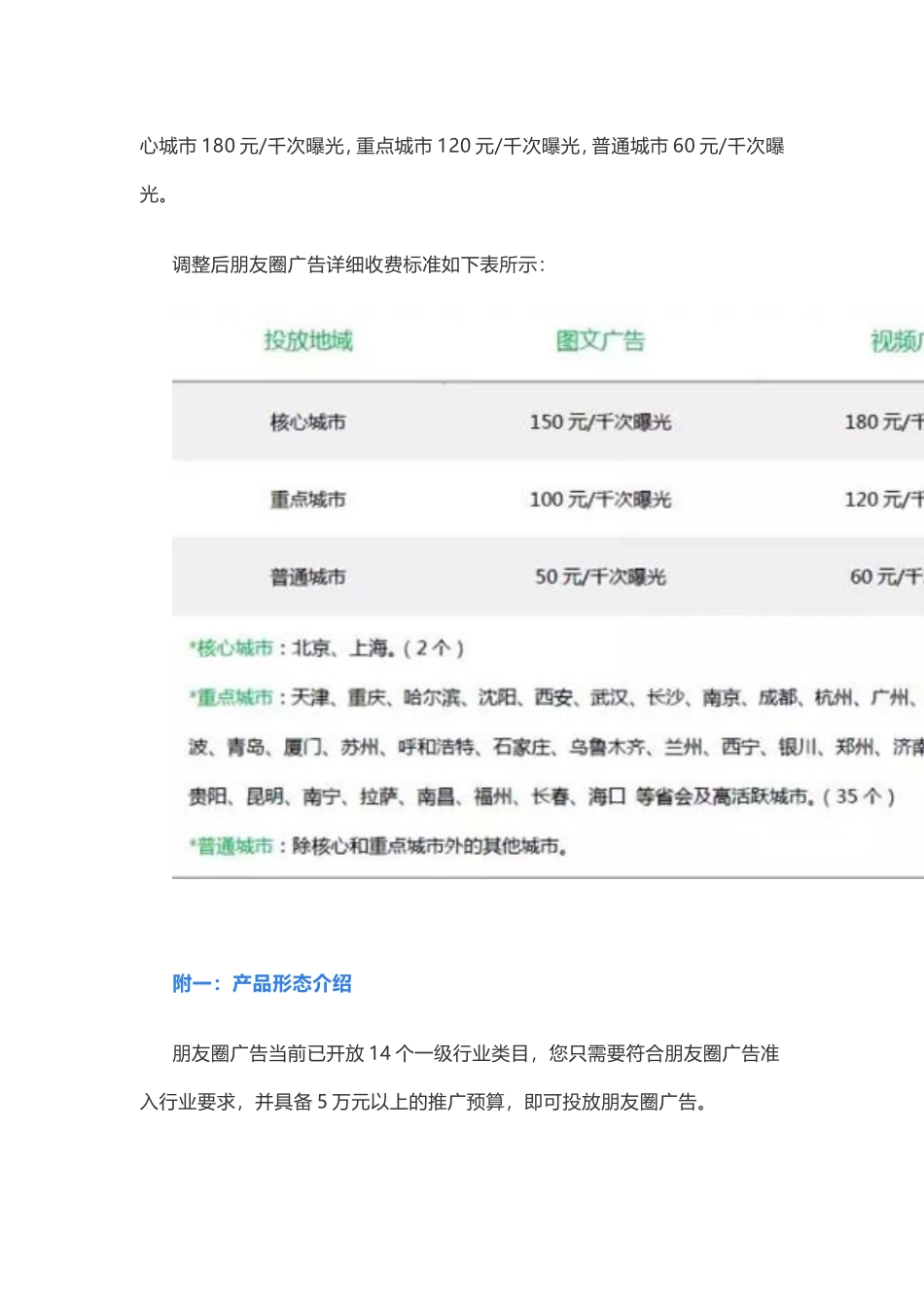Image resolution: width=924 pixels, height=1307 pixels.
Task: Click the partially visible cell '180 元/千'
Action: 883,422
